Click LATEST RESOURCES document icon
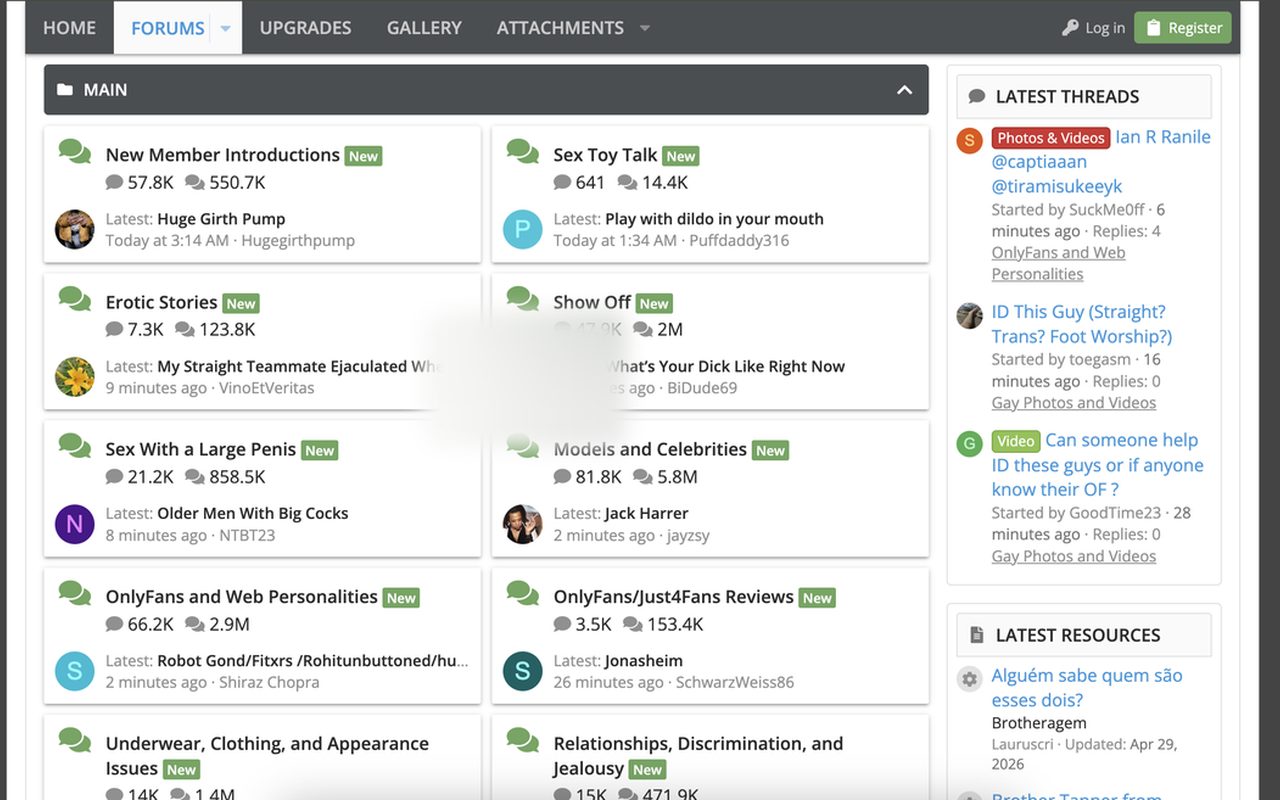The width and height of the screenshot is (1280, 800). pos(977,635)
